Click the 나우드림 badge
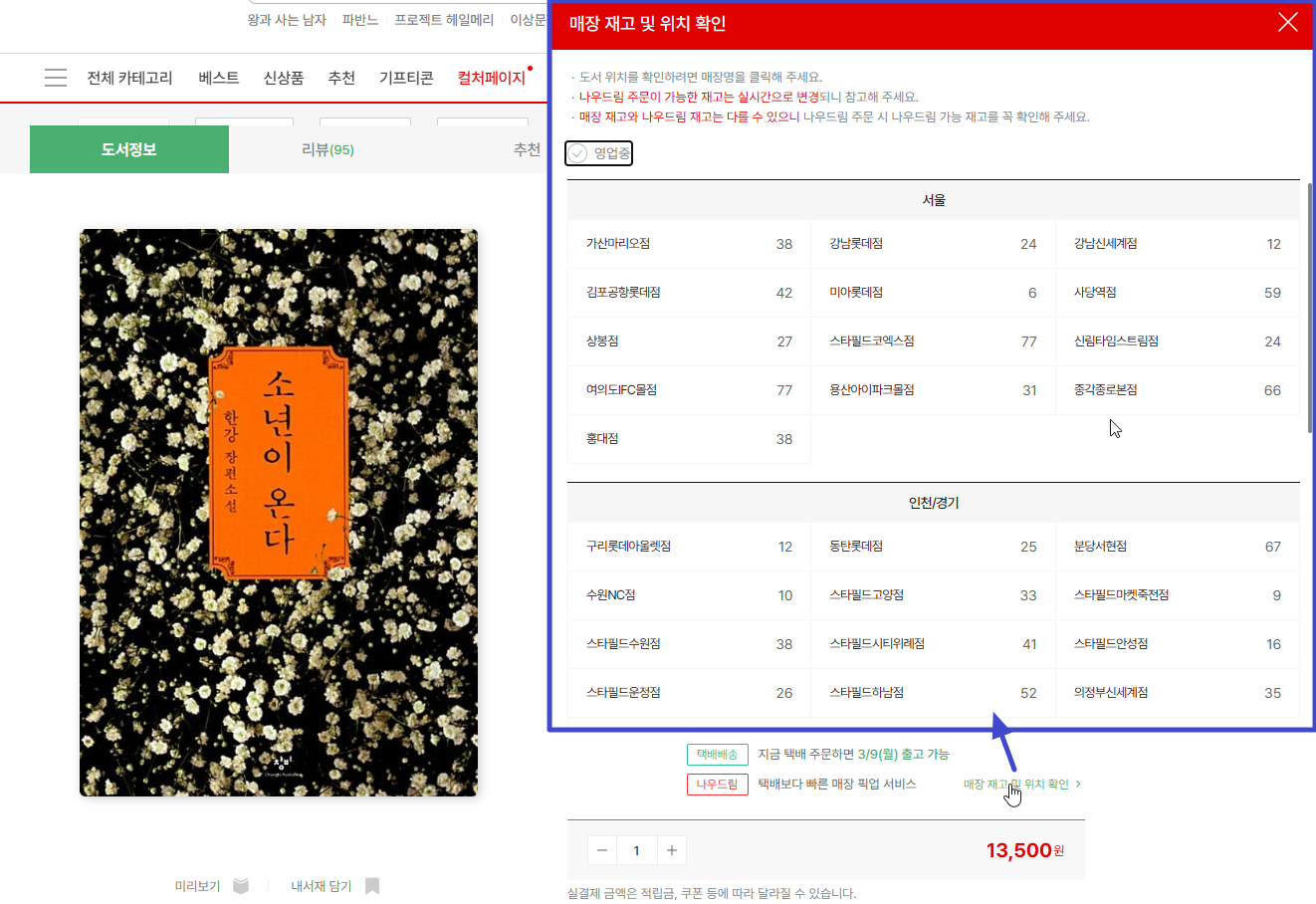The image size is (1316, 904). pos(717,785)
